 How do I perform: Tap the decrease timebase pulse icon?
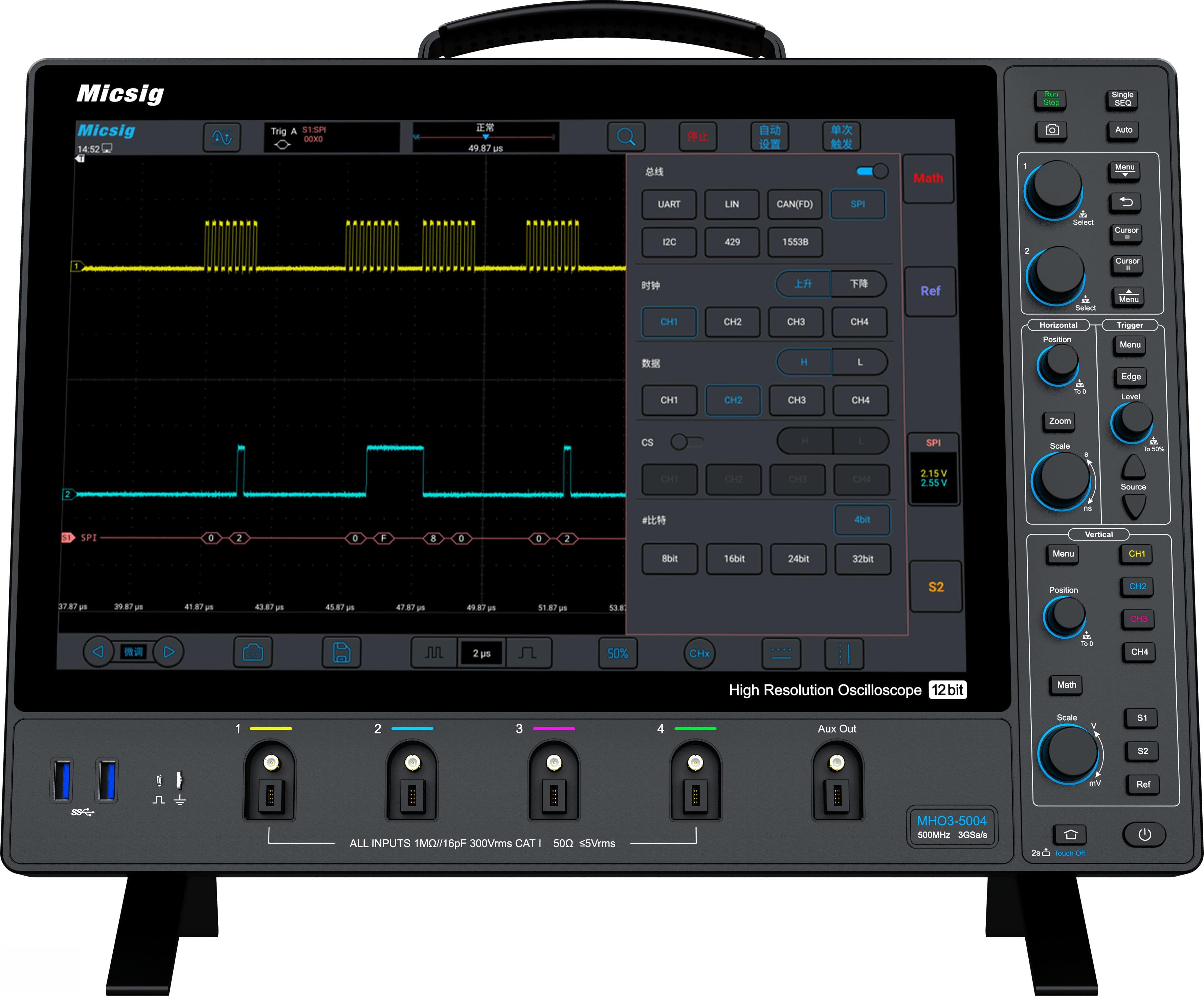pos(434,653)
